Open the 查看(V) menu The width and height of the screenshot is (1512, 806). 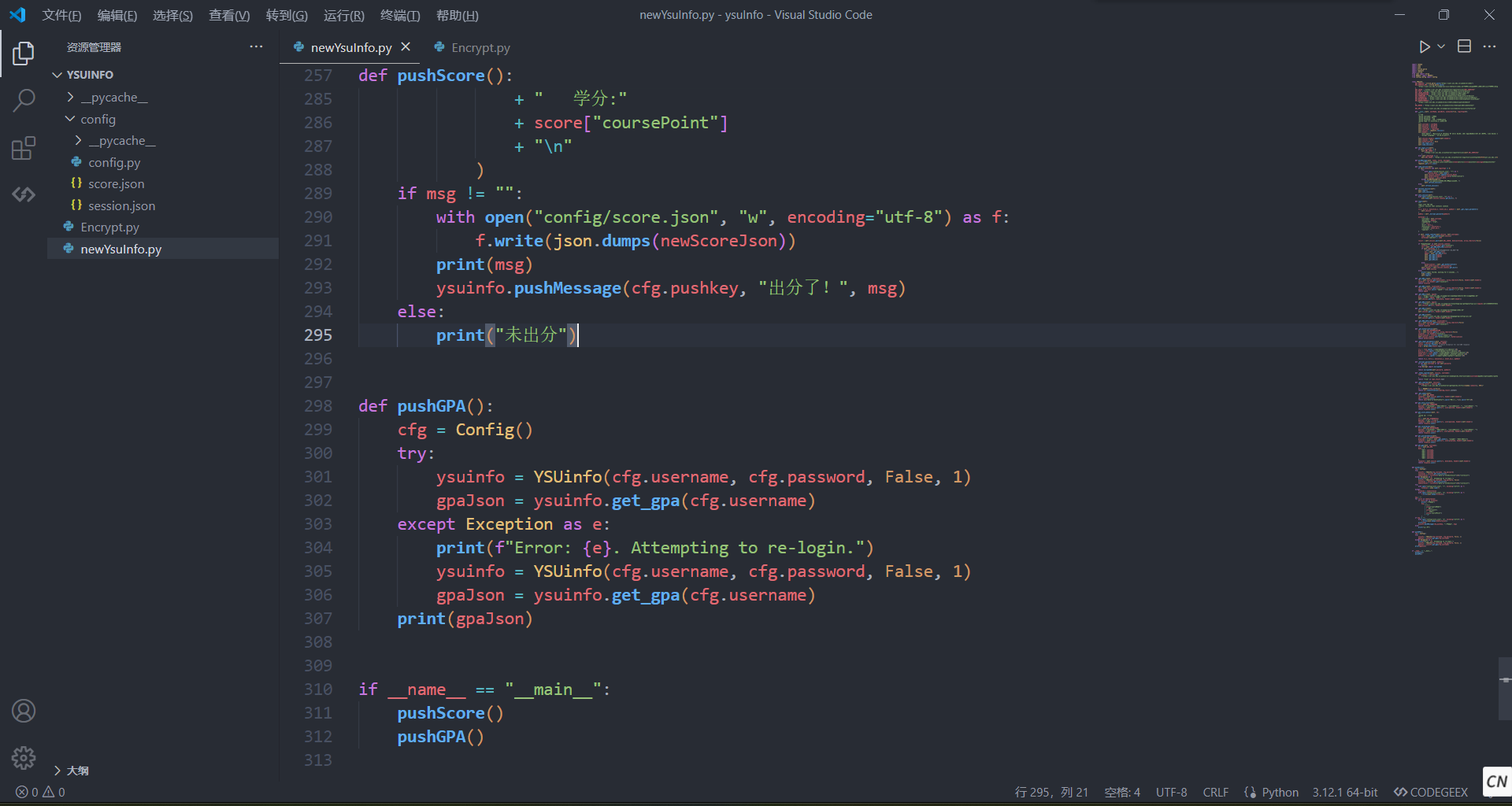229,15
